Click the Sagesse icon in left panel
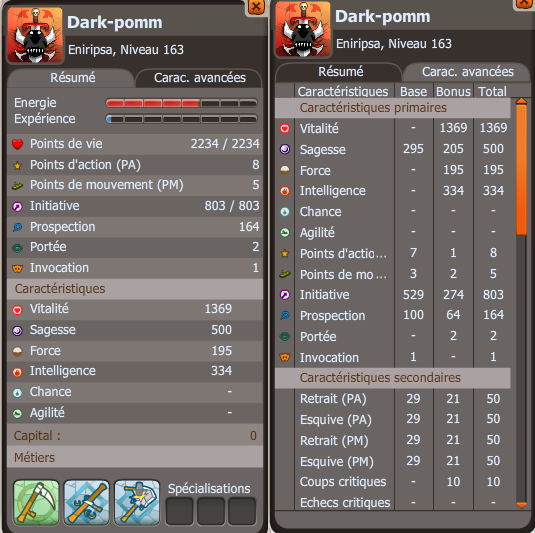This screenshot has height=533, width=535. [x=17, y=331]
